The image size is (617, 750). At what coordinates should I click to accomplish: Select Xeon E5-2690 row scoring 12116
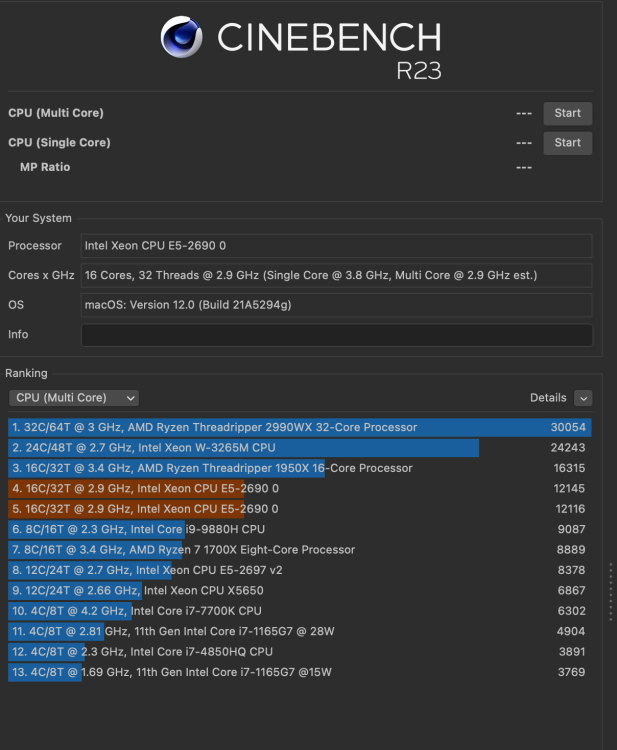[300, 509]
